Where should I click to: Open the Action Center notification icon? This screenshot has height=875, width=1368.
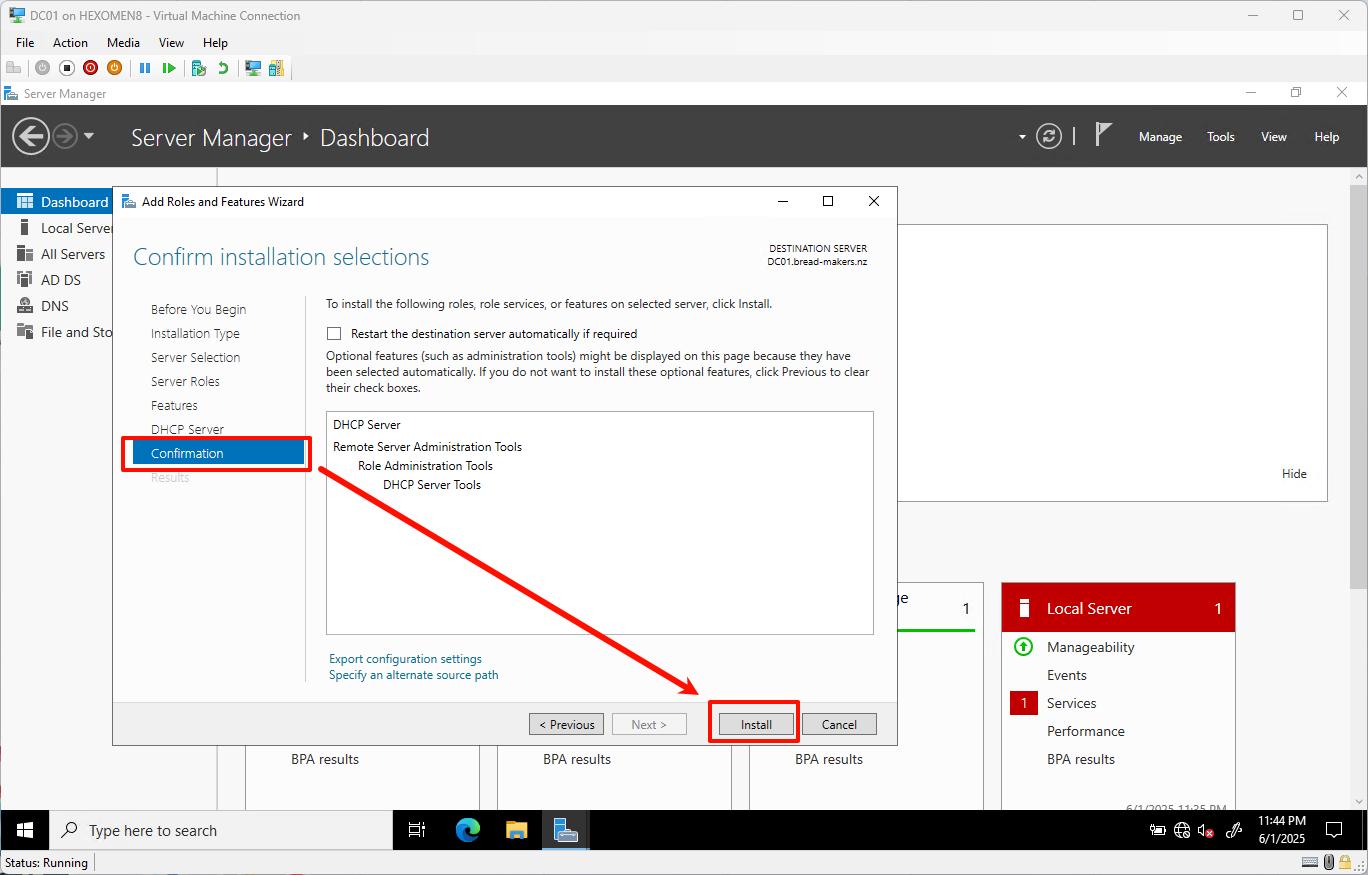tap(1334, 830)
